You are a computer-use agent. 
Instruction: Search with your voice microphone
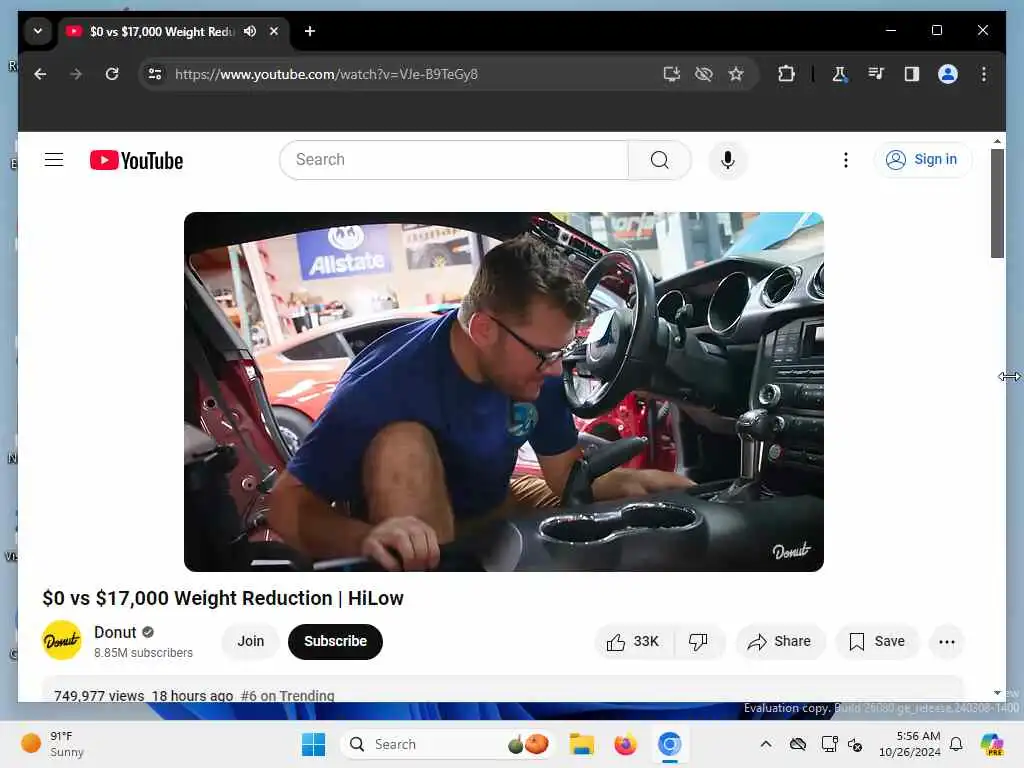pos(728,160)
